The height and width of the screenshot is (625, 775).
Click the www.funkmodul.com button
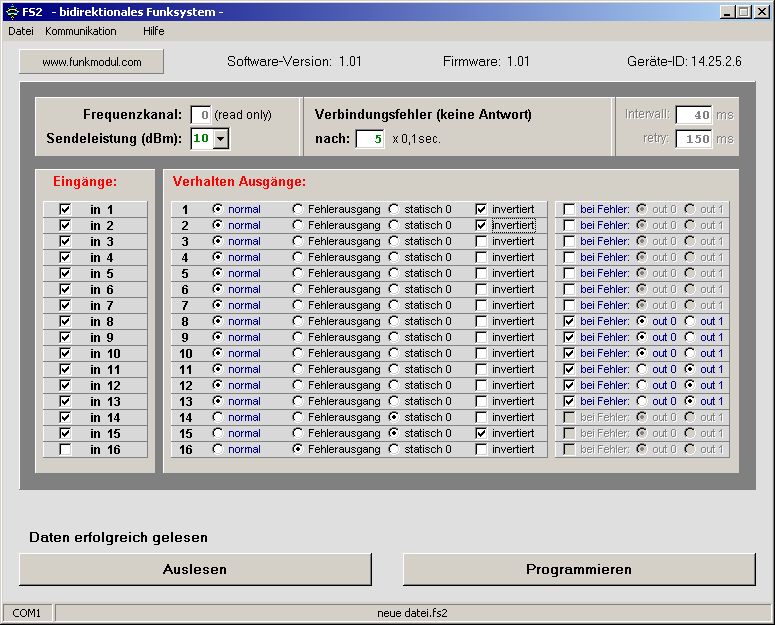pos(91,62)
